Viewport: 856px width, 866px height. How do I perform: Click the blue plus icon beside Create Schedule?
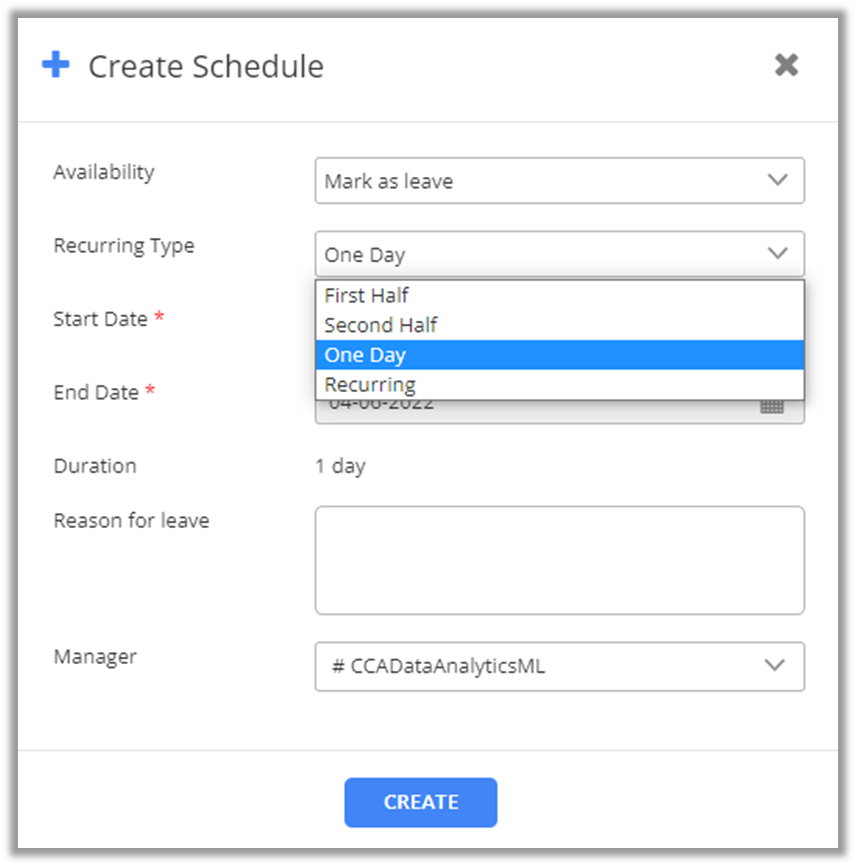(x=56, y=66)
